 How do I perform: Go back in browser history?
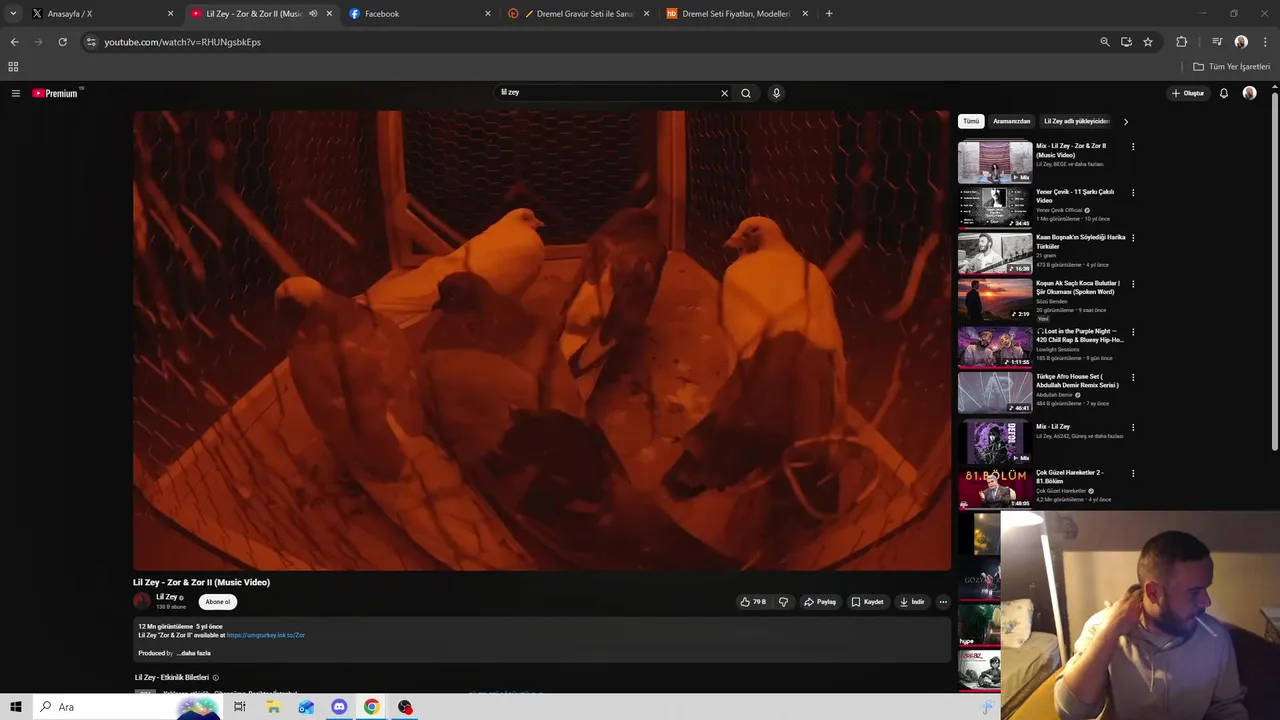tap(14, 42)
